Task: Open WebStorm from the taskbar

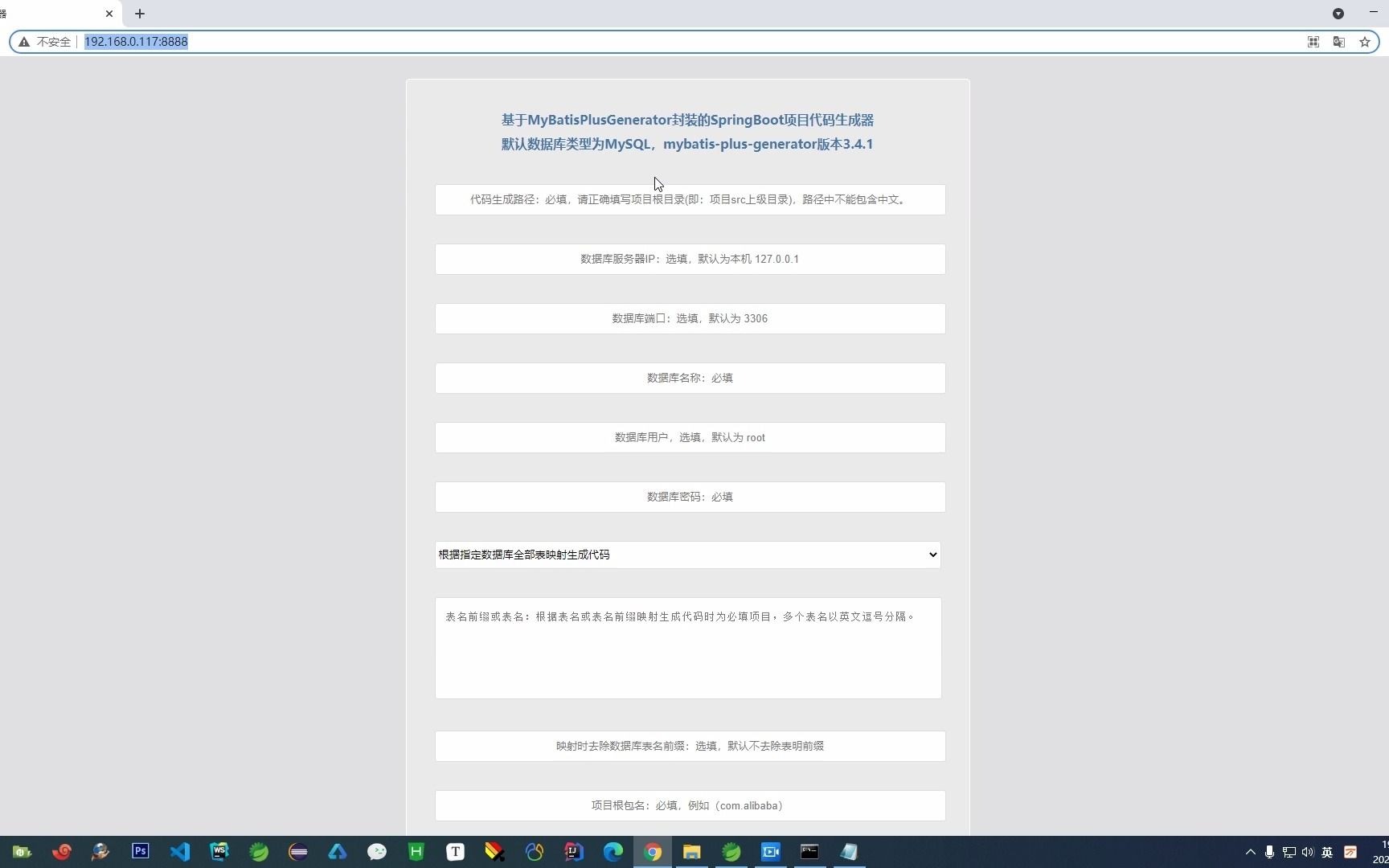Action: [x=219, y=851]
